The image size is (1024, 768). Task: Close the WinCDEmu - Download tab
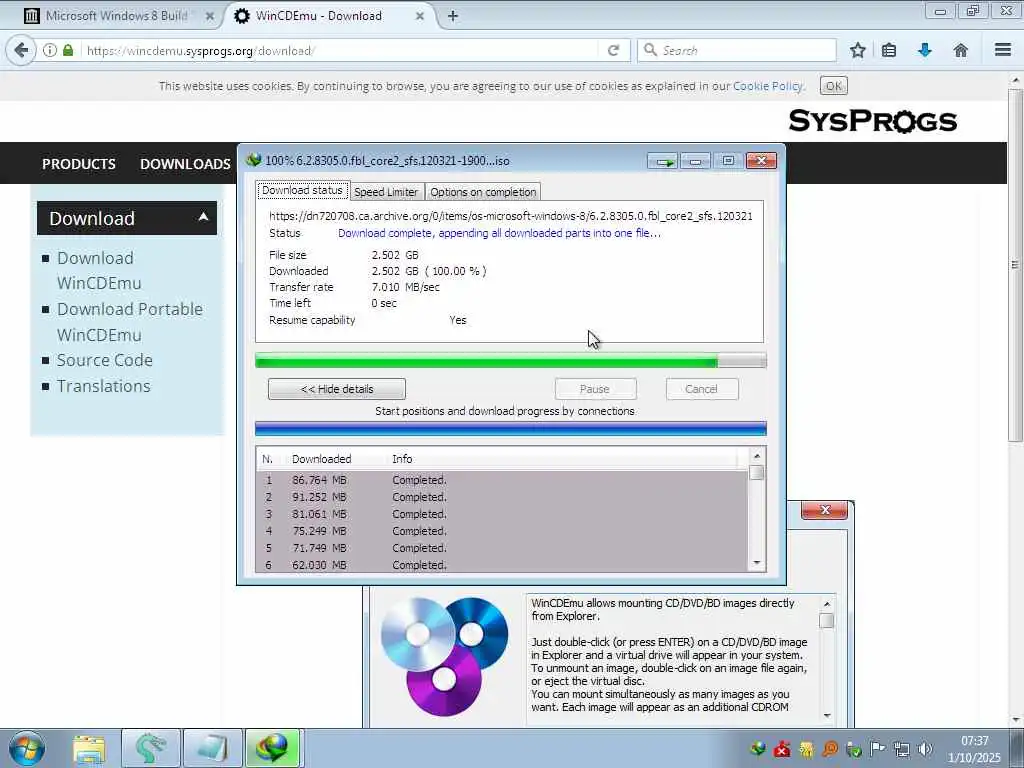pyautogui.click(x=420, y=16)
